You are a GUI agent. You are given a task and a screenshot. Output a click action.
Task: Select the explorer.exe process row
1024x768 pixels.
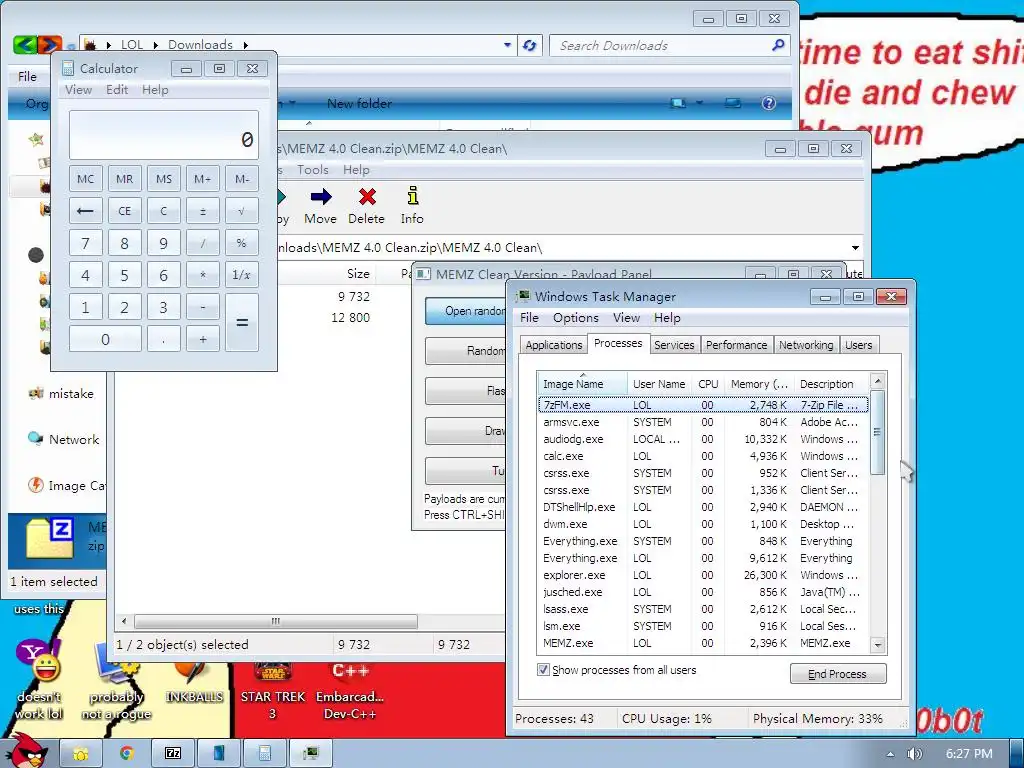704,575
